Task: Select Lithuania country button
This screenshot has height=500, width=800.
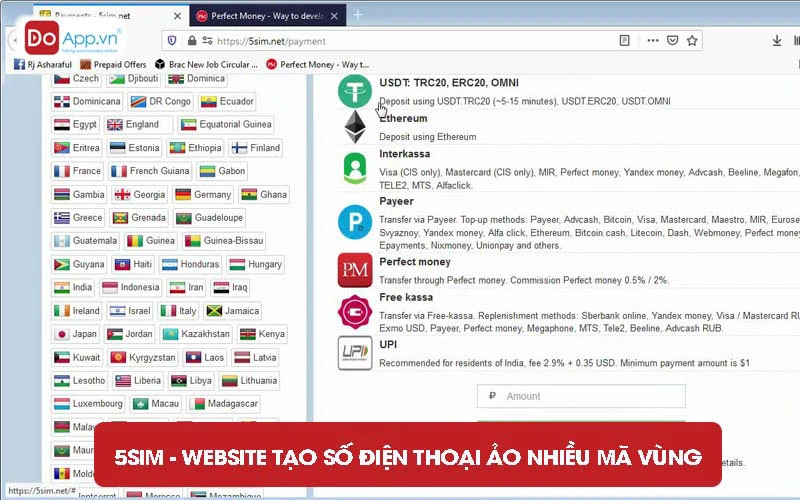Action: tap(249, 381)
